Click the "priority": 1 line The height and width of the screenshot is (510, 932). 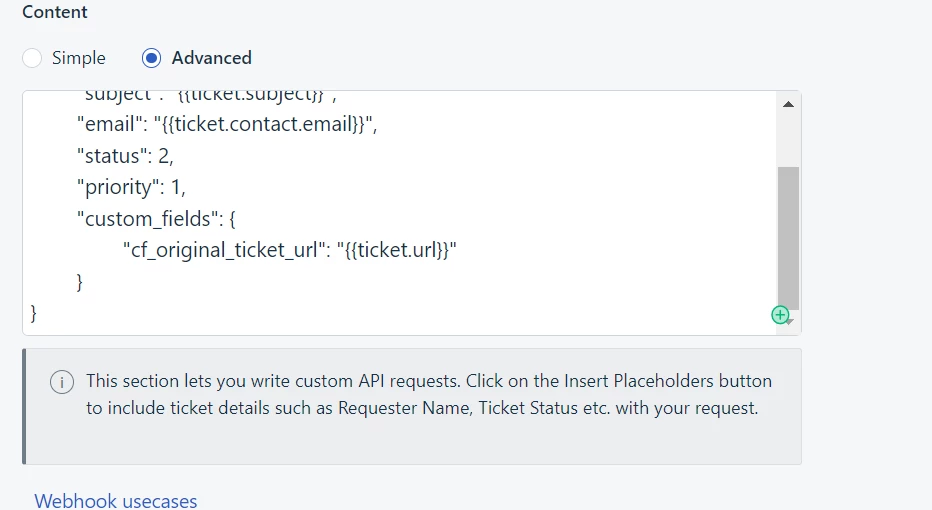click(136, 187)
